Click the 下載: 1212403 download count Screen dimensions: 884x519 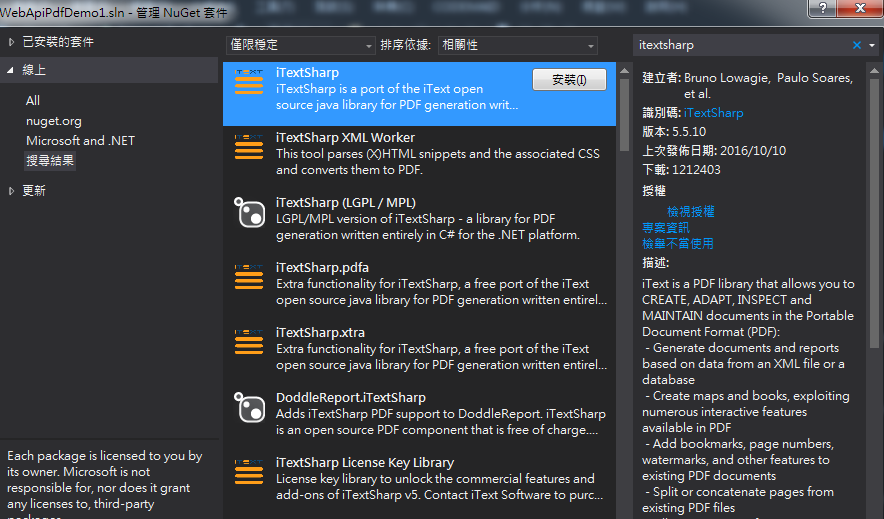click(681, 170)
